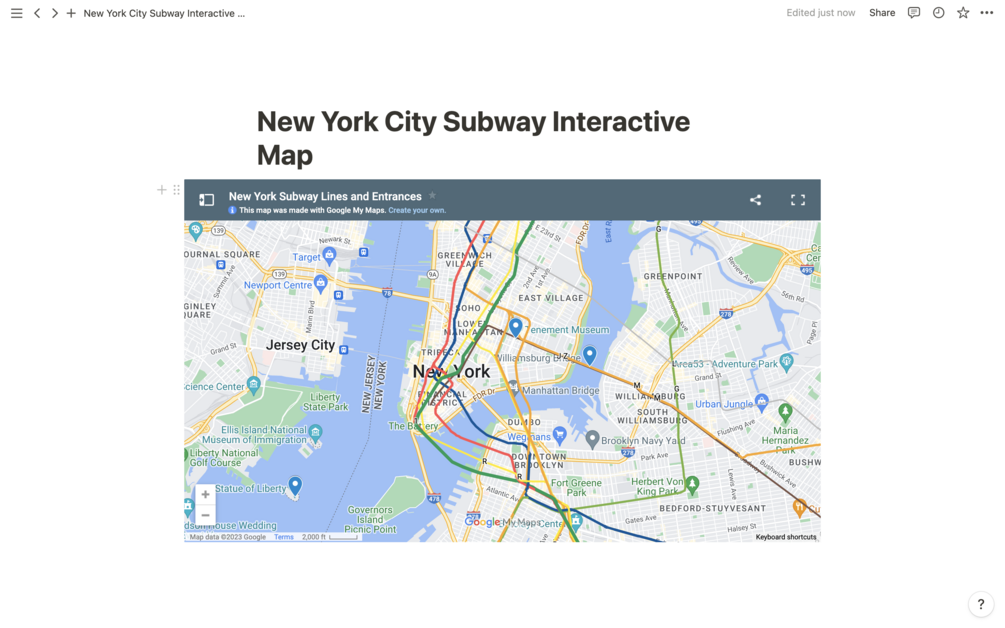Share the embedded map
Screen dimensions: 1005x628
756,200
